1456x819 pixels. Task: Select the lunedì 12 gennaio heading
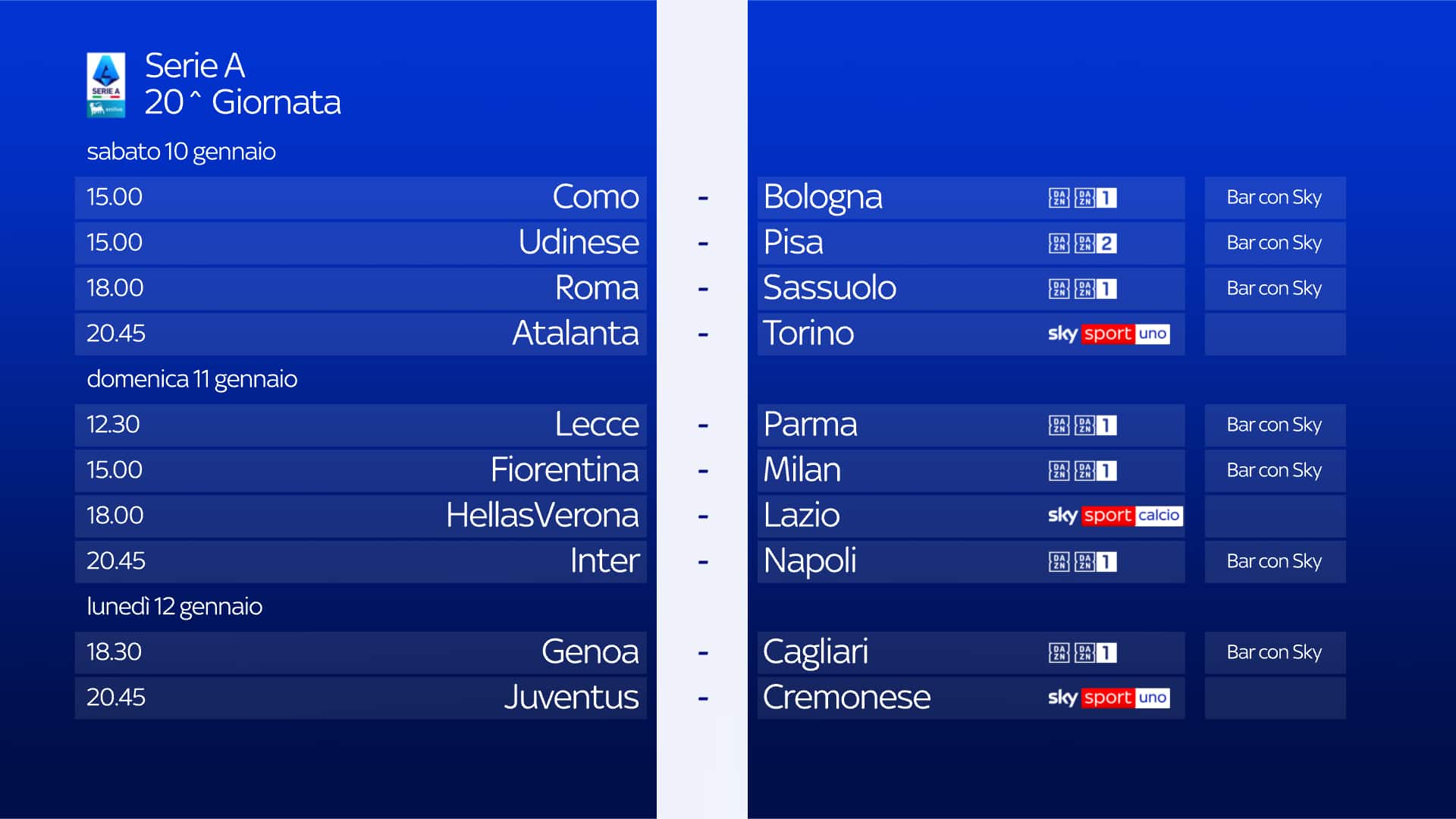(174, 607)
